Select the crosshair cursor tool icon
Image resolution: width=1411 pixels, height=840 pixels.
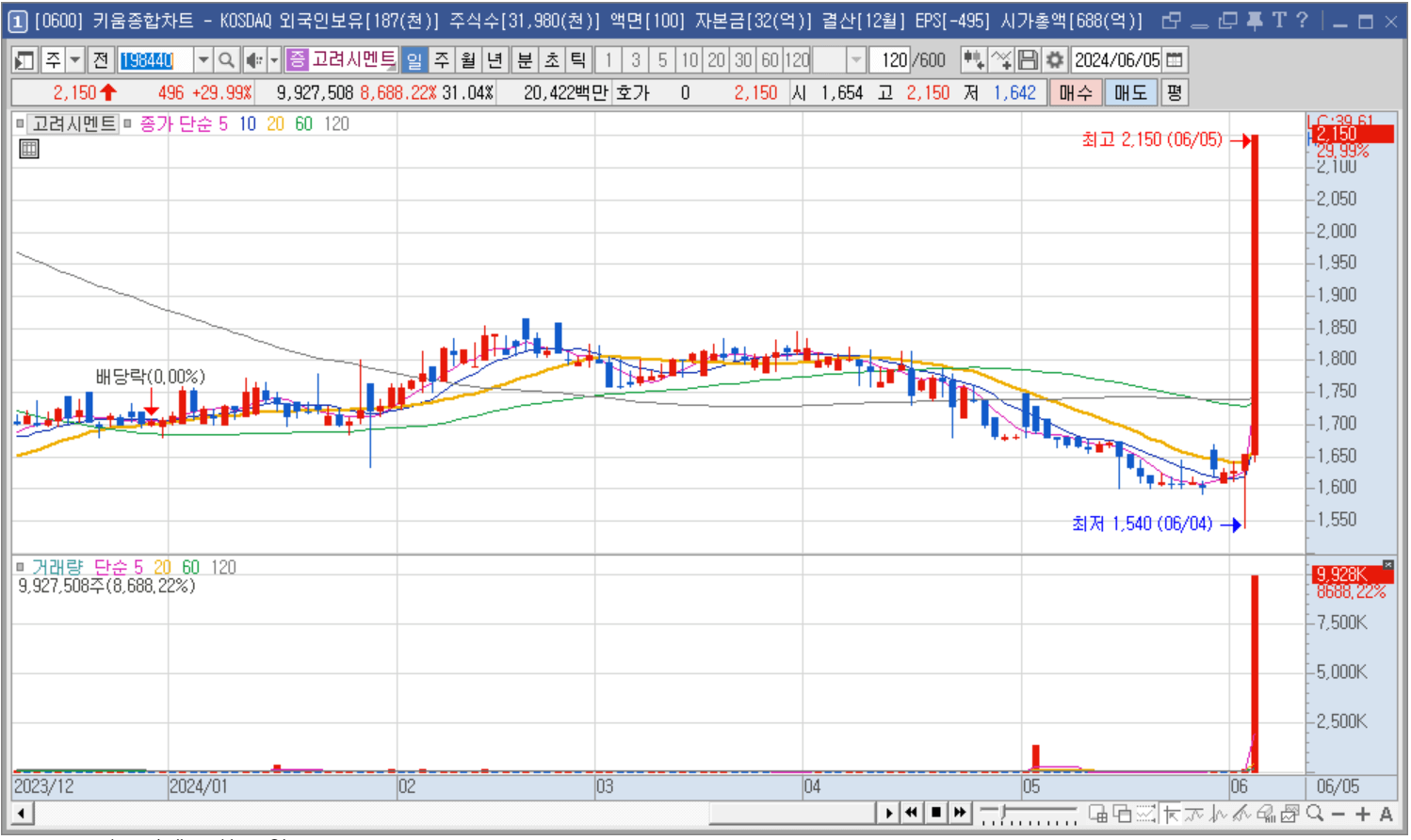point(1171,814)
